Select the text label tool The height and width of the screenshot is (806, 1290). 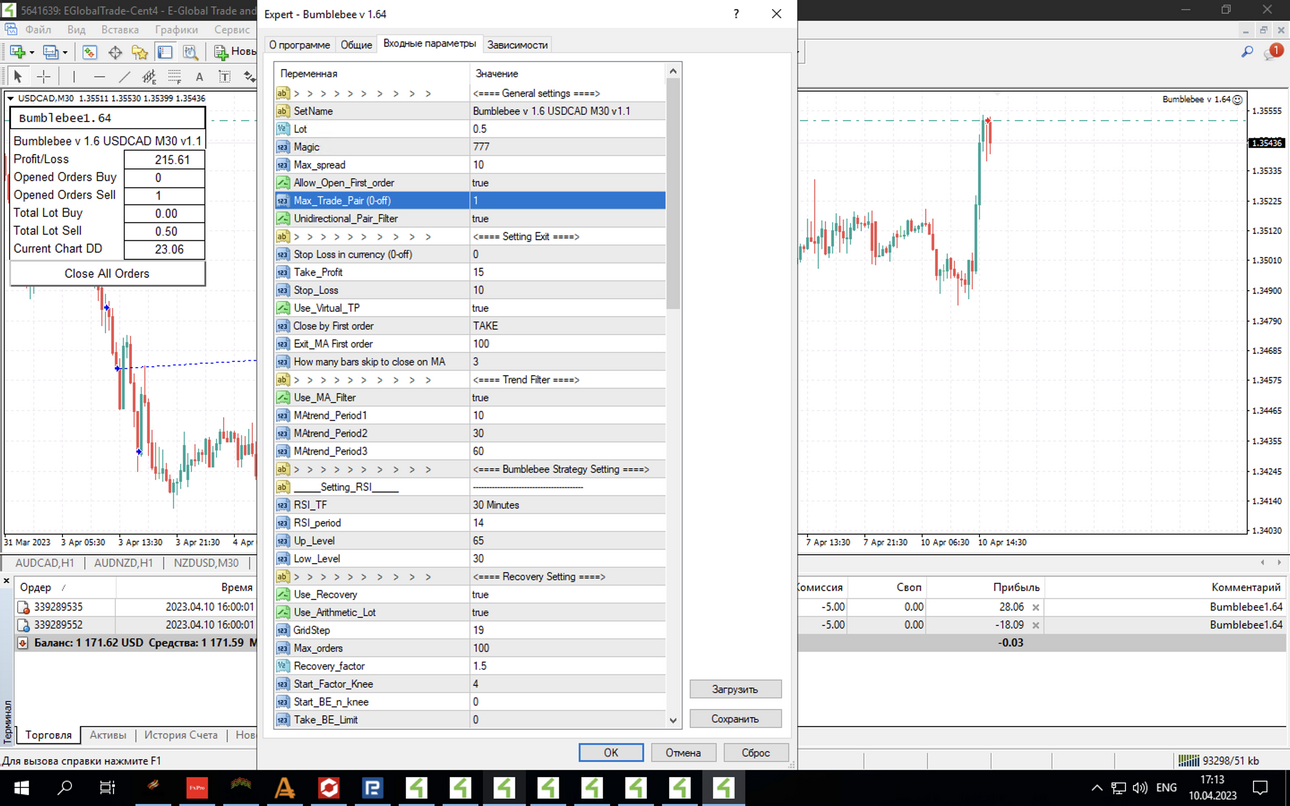[x=224, y=77]
